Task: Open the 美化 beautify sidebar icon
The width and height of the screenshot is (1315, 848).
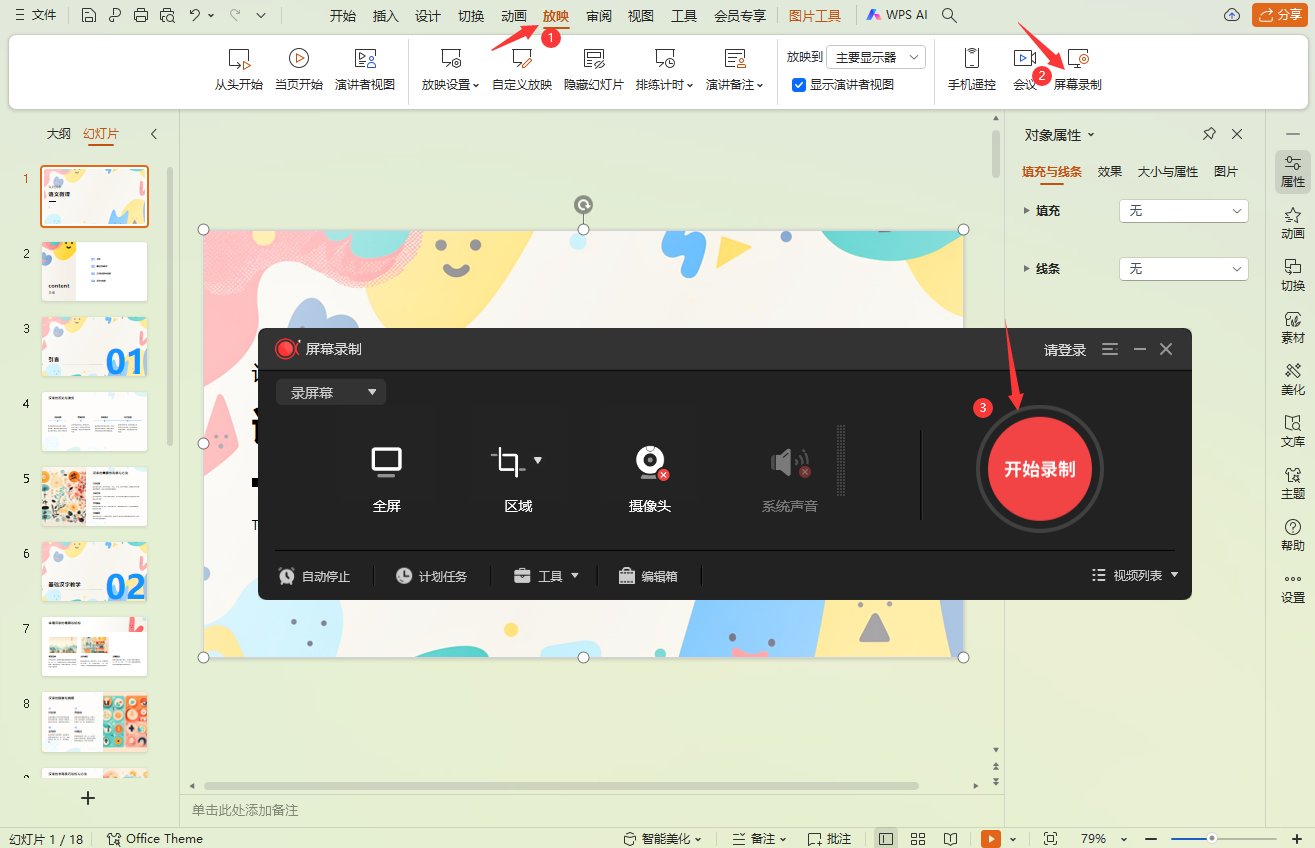Action: pos(1293,379)
